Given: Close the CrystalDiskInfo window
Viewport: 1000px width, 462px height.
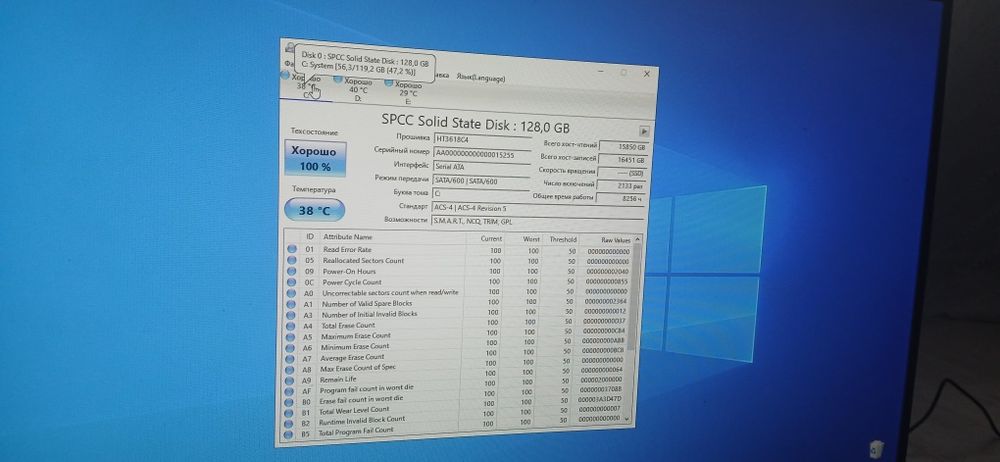Looking at the screenshot, I should tap(647, 74).
